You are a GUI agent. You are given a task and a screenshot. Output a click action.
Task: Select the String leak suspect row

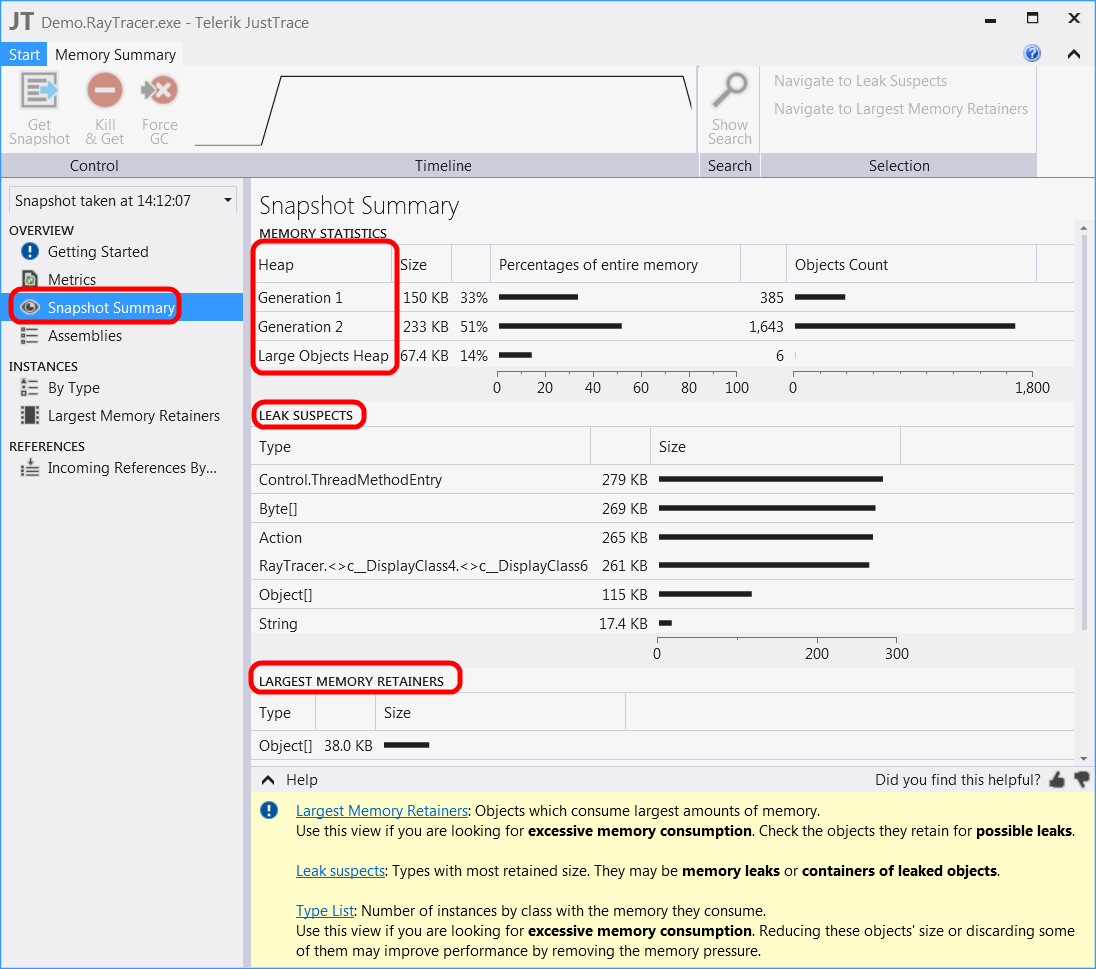(x=662, y=624)
